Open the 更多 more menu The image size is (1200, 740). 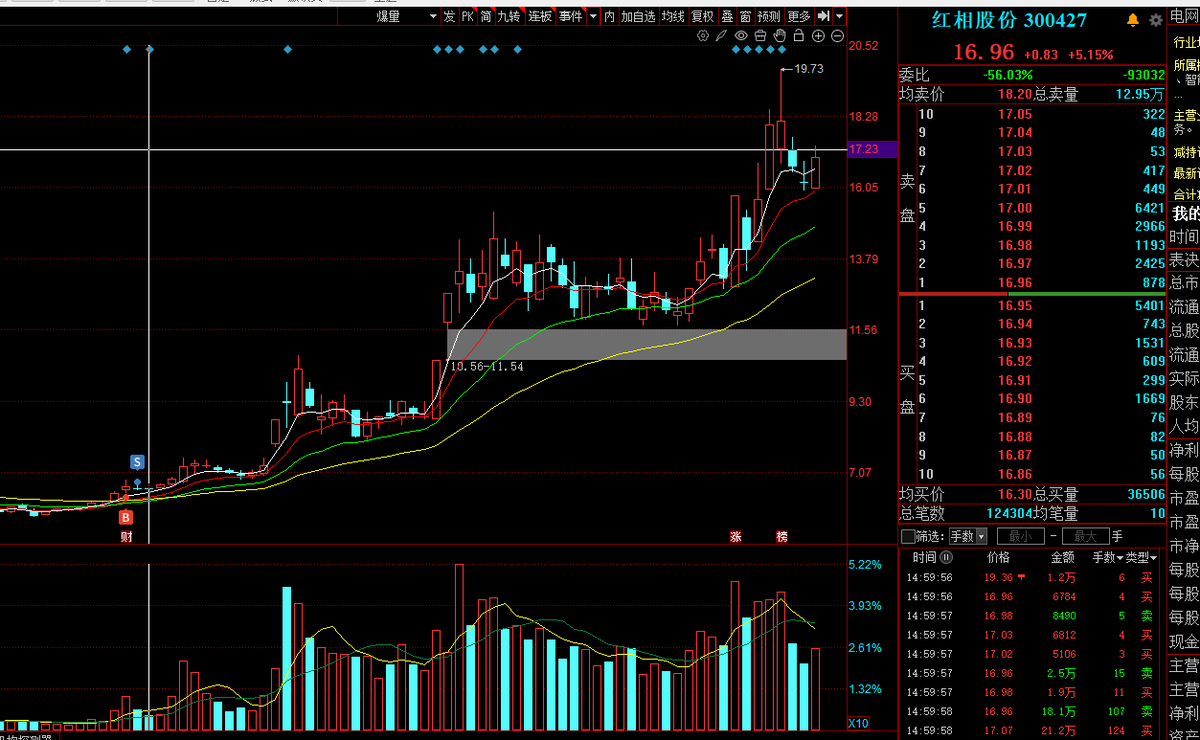[799, 16]
